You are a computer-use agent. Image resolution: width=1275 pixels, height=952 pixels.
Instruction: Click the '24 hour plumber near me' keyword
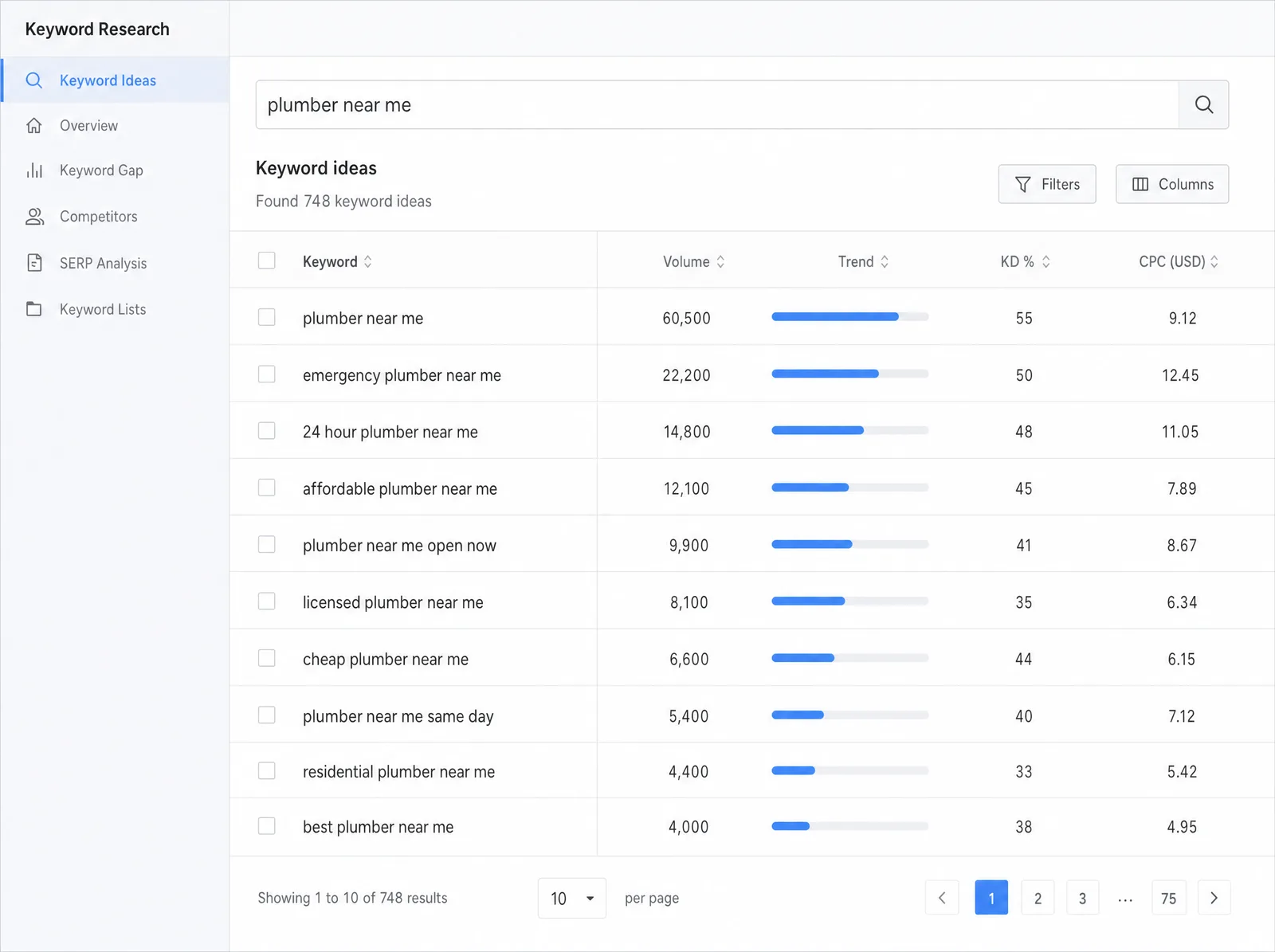click(x=390, y=432)
